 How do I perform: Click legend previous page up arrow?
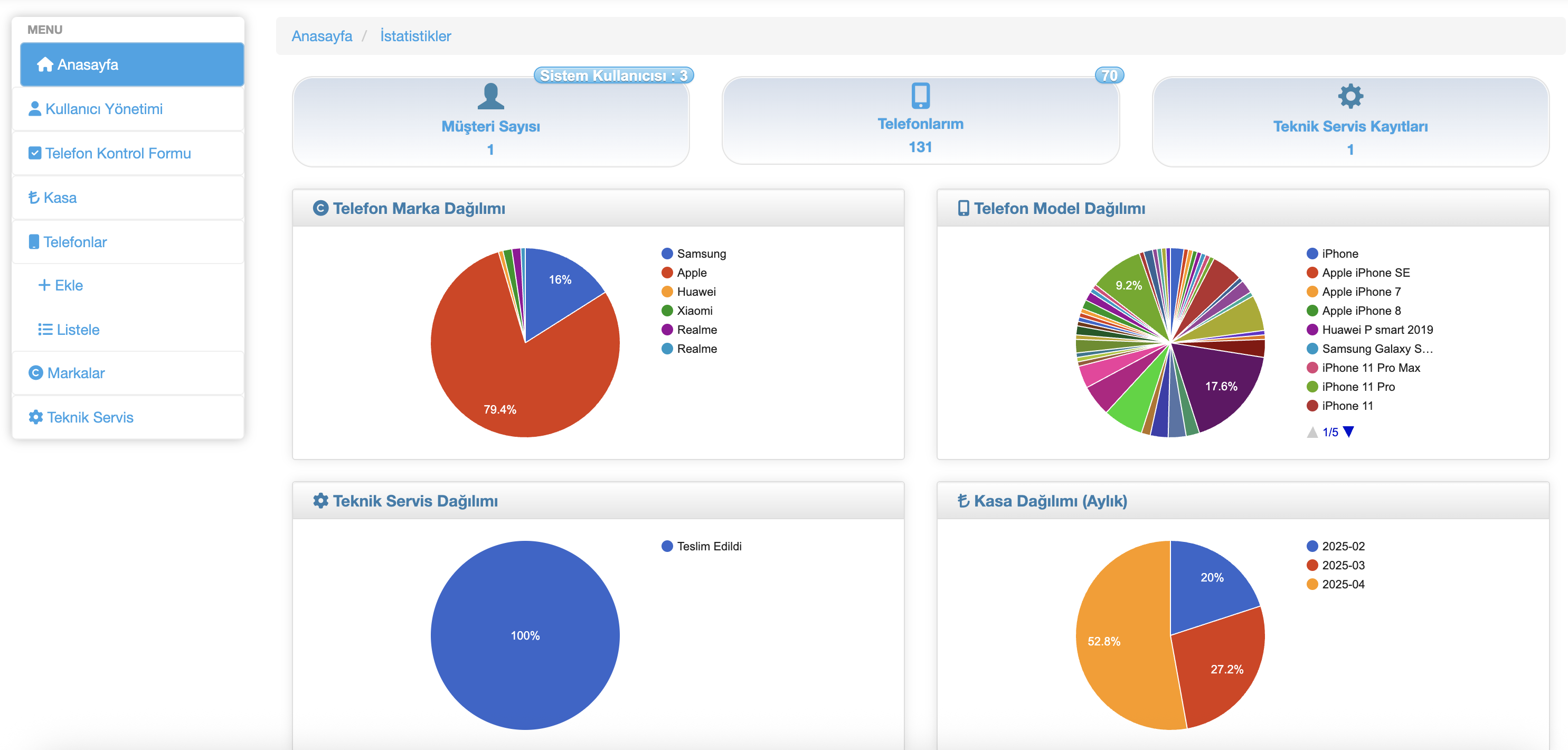[x=1312, y=432]
